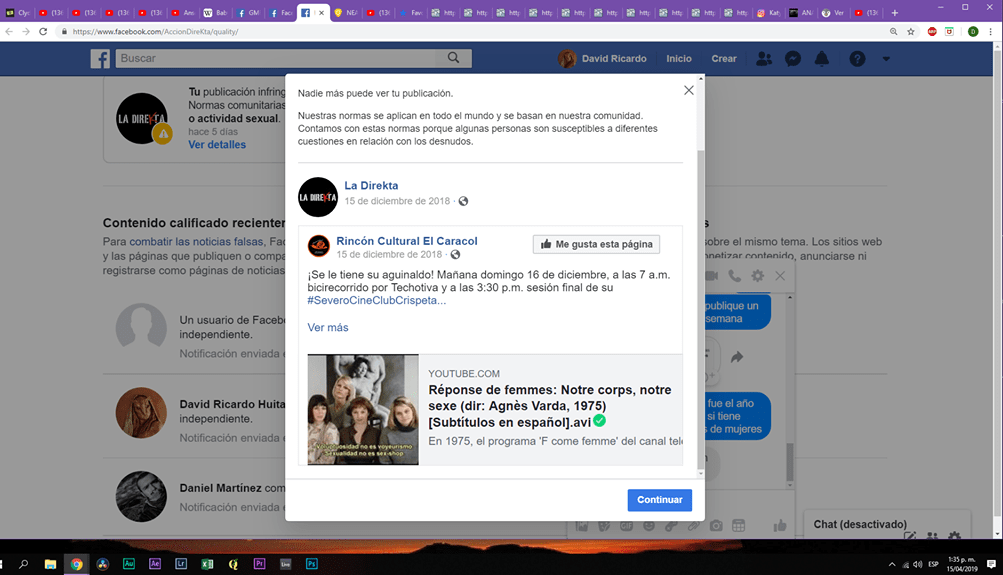Screen dimensions: 1003x575
Task: Open the Messenger icon in the header
Action: pyautogui.click(x=793, y=59)
